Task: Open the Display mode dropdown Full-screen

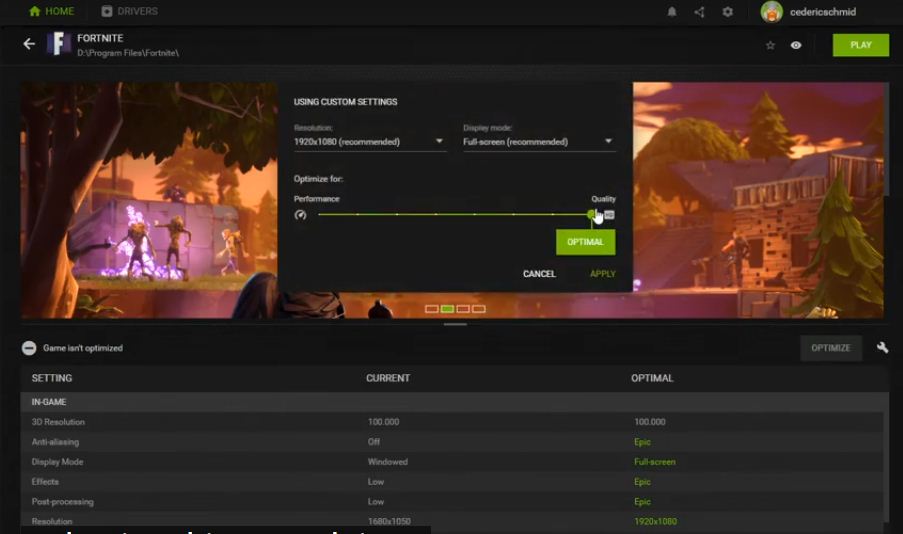Action: click(538, 142)
